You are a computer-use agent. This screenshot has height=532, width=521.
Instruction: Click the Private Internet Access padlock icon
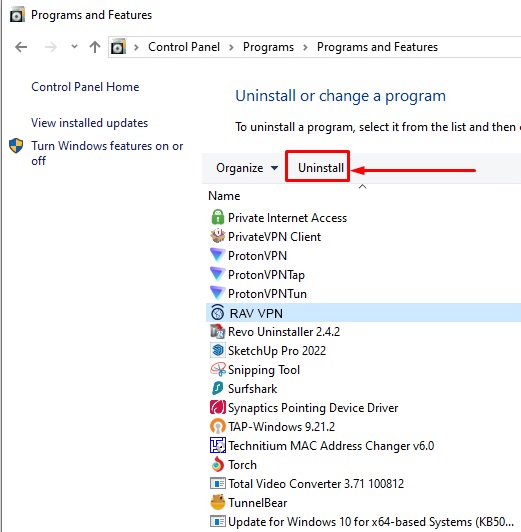[x=217, y=217]
